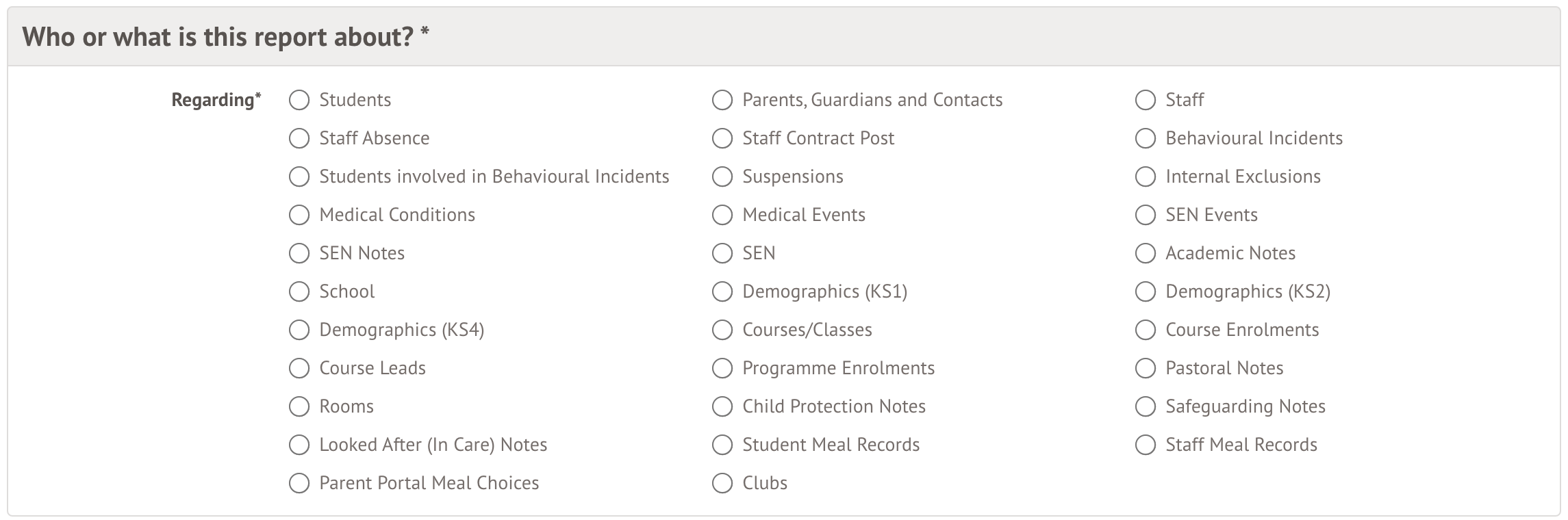The width and height of the screenshot is (1568, 520).
Task: Select Internal Exclusions radio button
Action: click(x=1146, y=177)
